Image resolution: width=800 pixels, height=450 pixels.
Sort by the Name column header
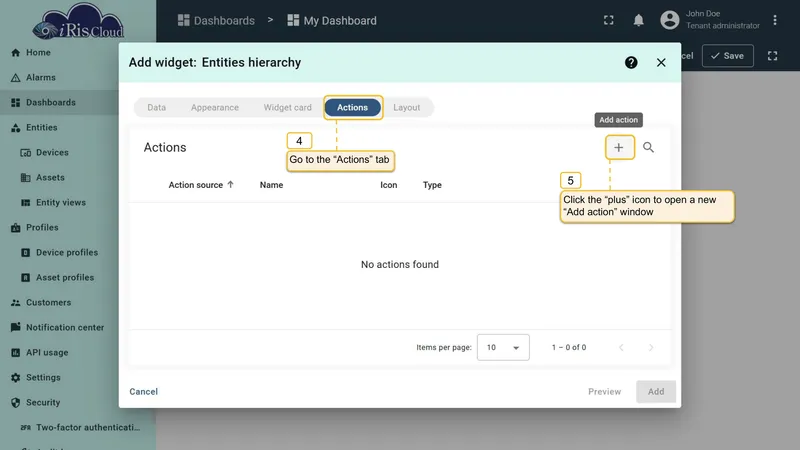tap(271, 185)
